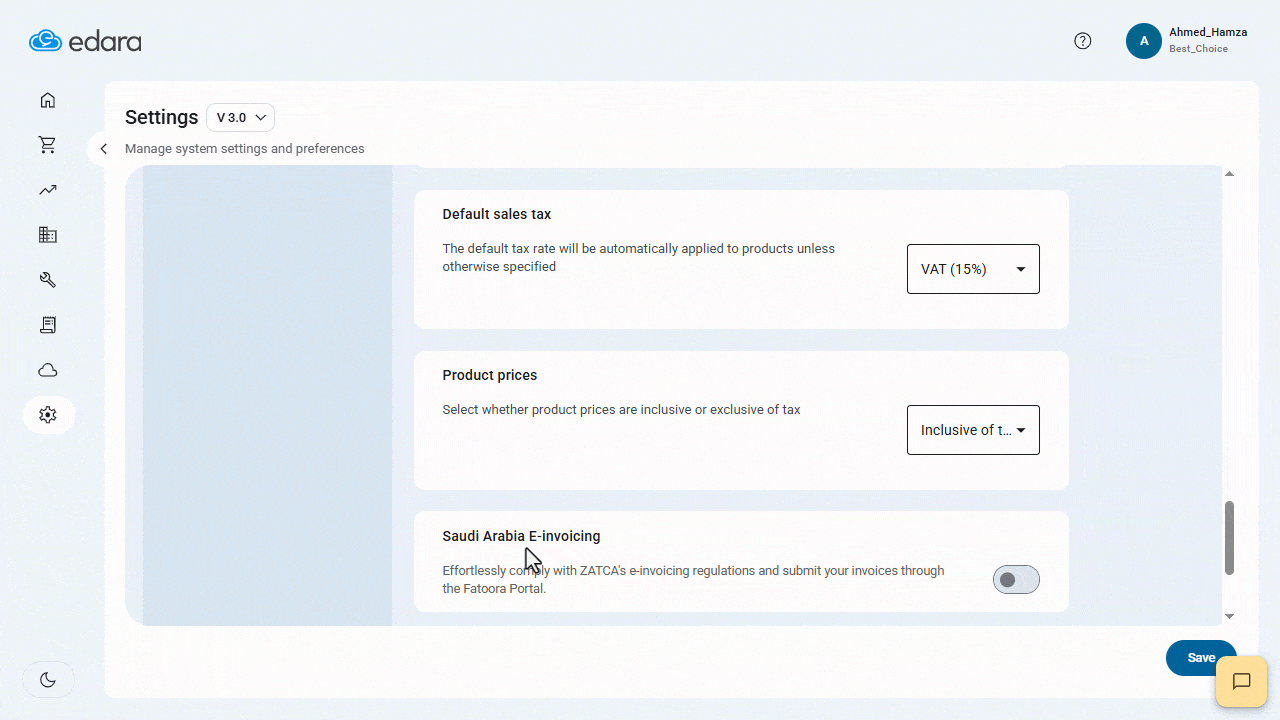Image resolution: width=1280 pixels, height=720 pixels.
Task: Enable Saudi Arabia E-invoicing switch
Action: coord(1016,580)
